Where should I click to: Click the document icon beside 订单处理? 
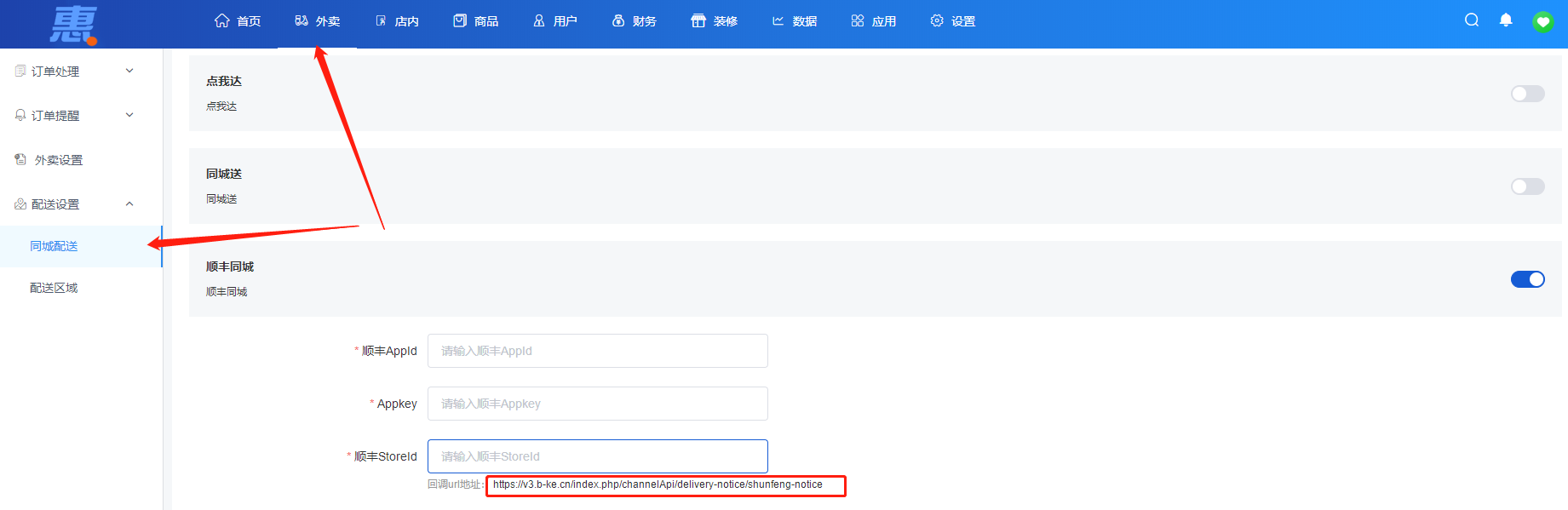click(20, 71)
